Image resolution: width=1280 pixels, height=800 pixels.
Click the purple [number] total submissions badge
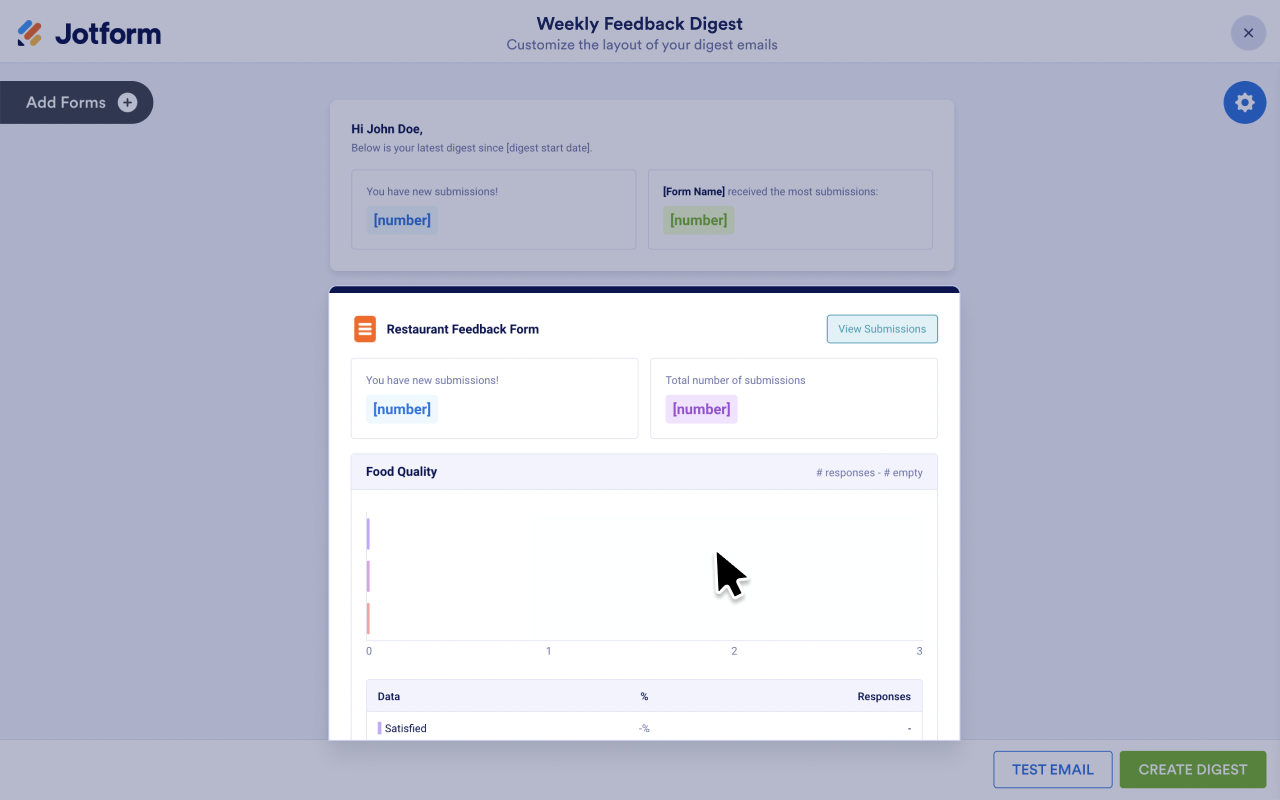[x=701, y=409]
